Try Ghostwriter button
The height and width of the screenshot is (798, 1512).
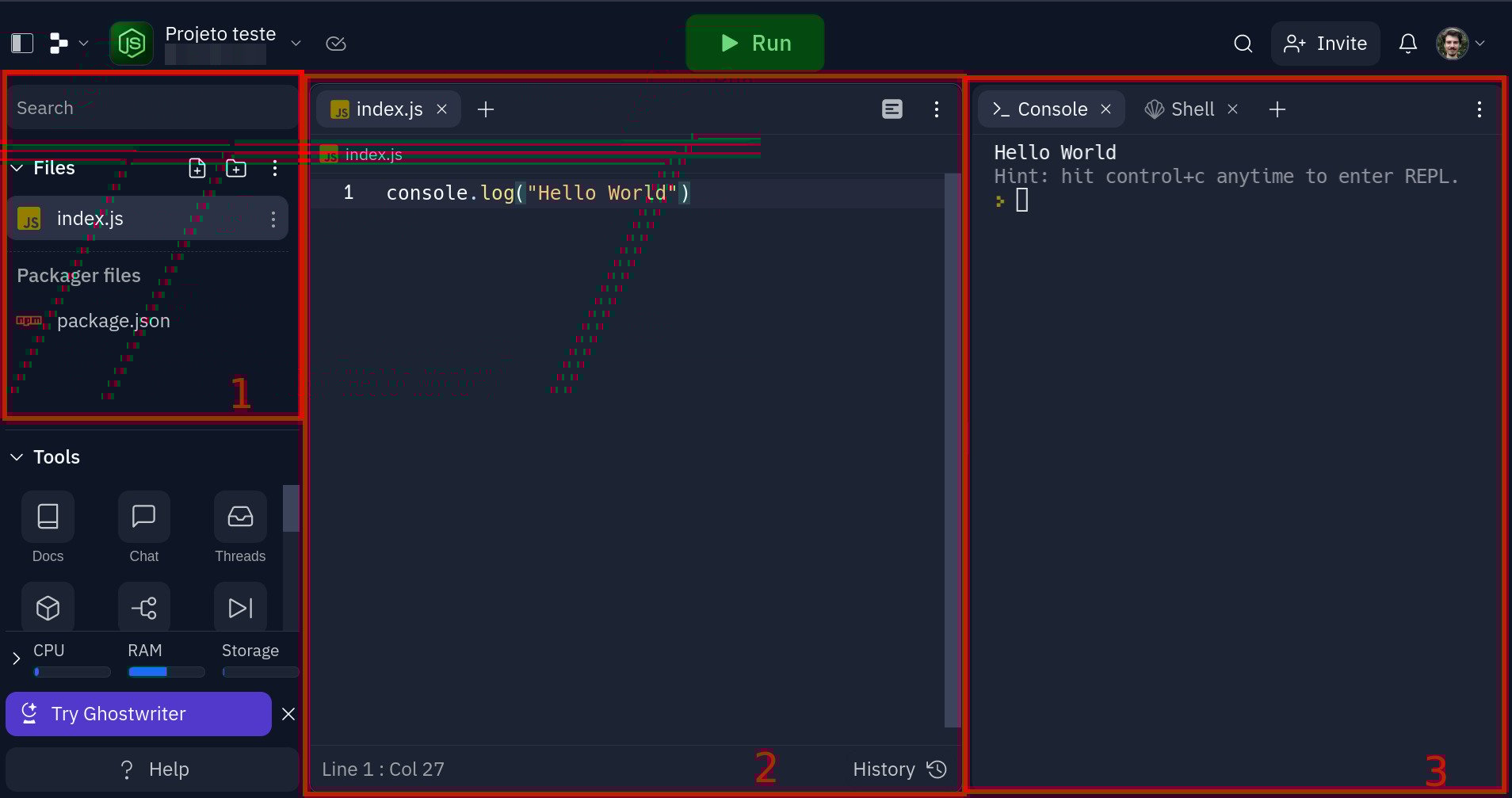[x=139, y=714]
